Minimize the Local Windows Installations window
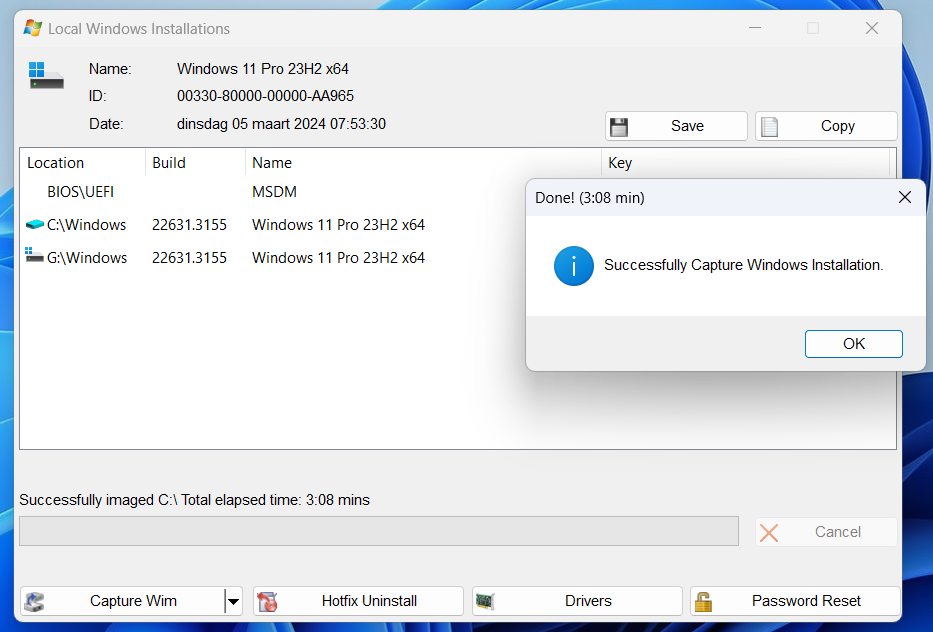This screenshot has width=933, height=632. pyautogui.click(x=755, y=28)
